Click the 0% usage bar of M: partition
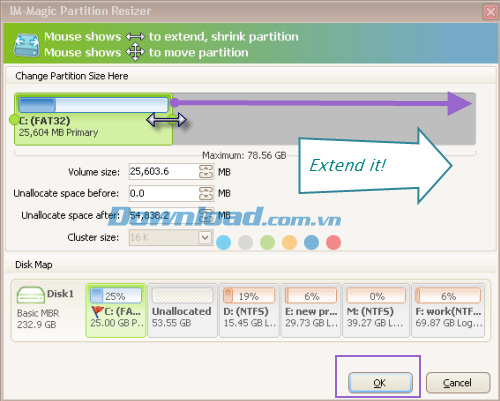500x401 pixels. click(x=376, y=296)
